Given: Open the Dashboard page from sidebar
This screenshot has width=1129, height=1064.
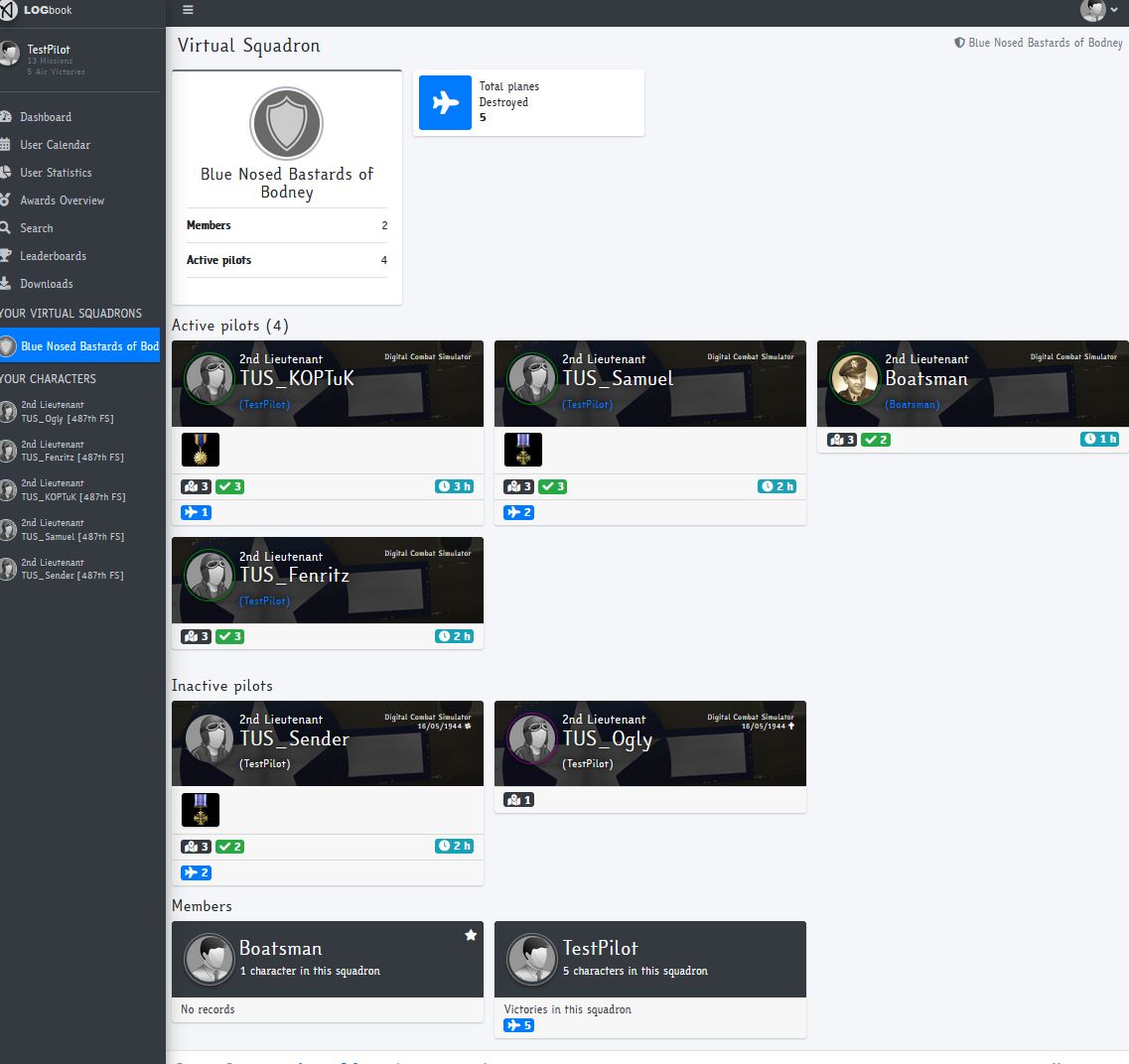Looking at the screenshot, I should click(46, 117).
